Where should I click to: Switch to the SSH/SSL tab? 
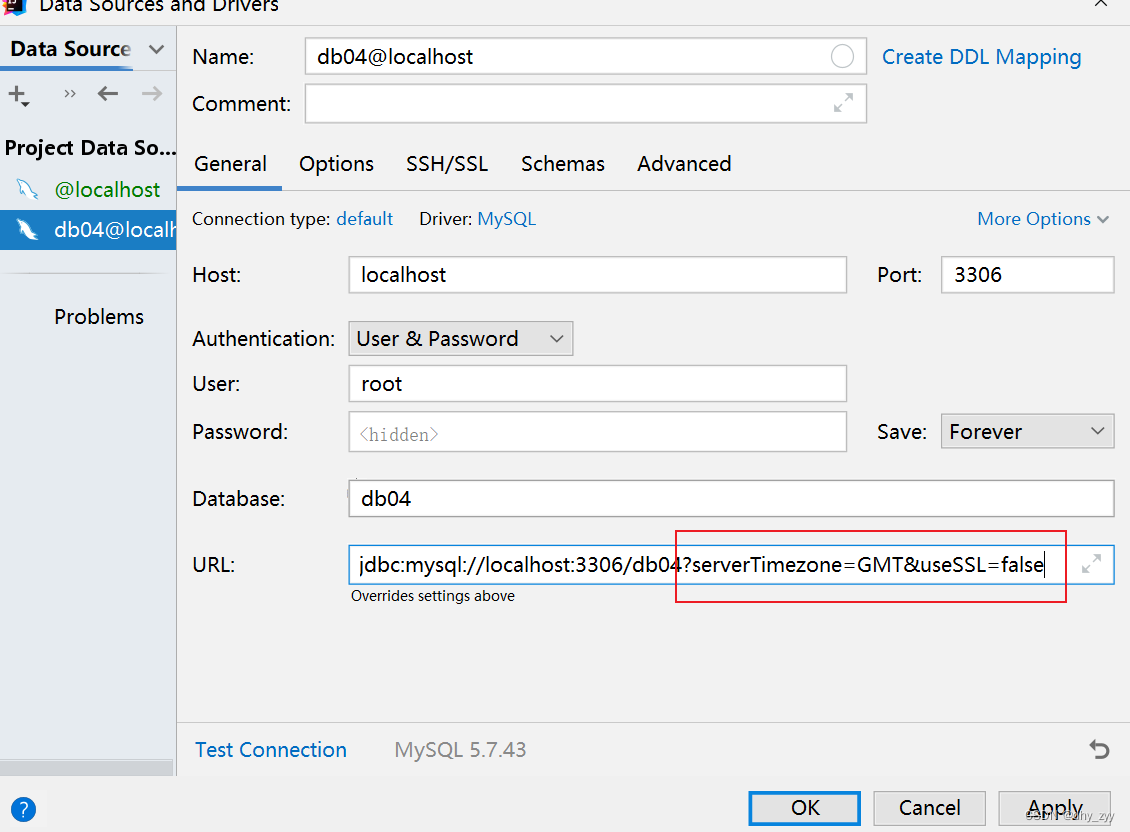coord(447,163)
